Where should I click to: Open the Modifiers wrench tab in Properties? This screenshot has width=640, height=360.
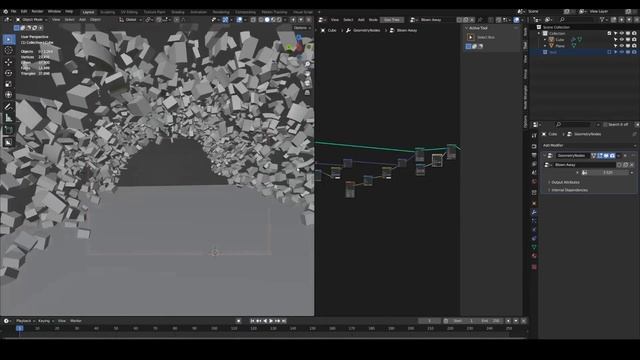534,212
